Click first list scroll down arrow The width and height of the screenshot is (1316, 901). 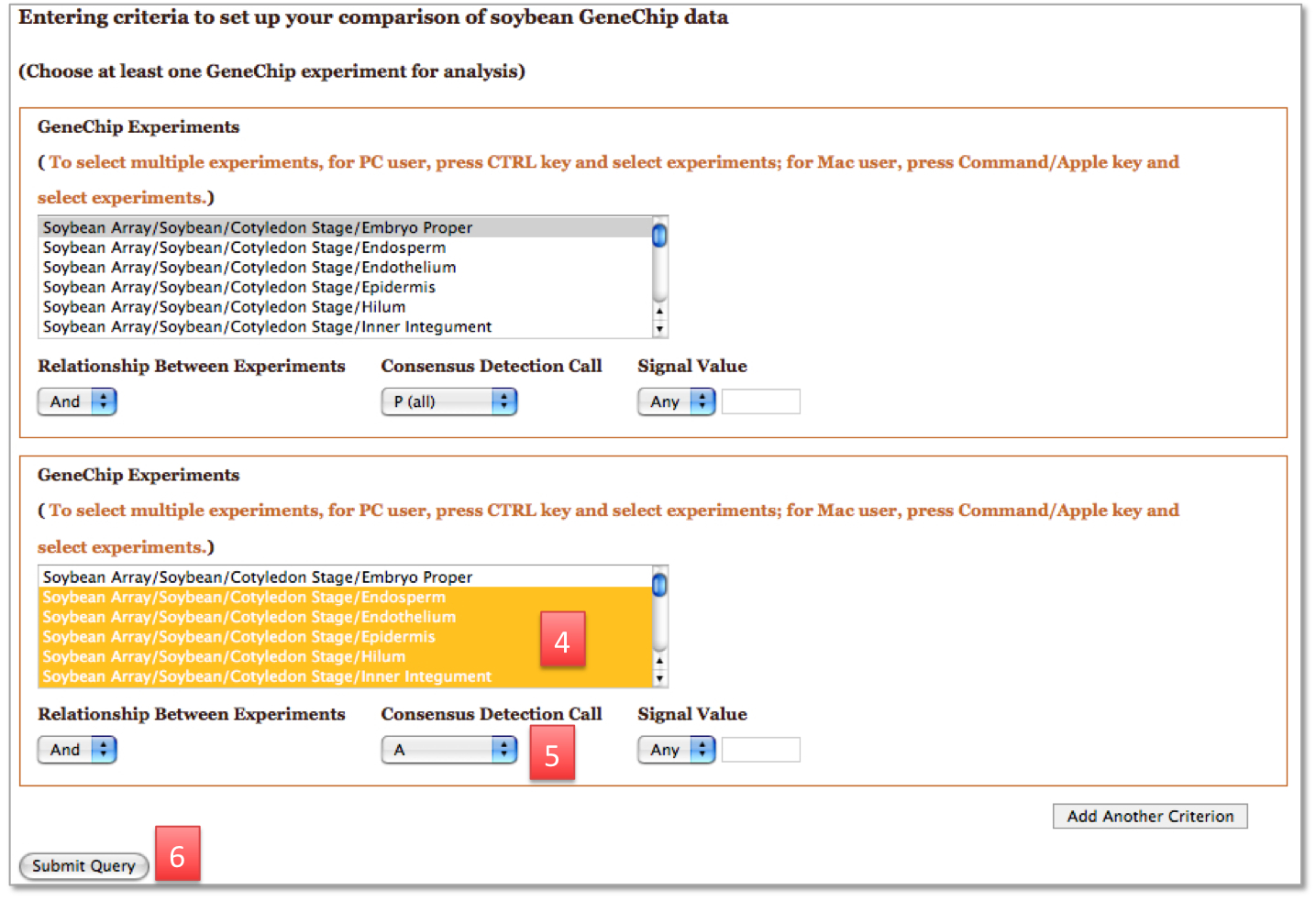coord(659,329)
